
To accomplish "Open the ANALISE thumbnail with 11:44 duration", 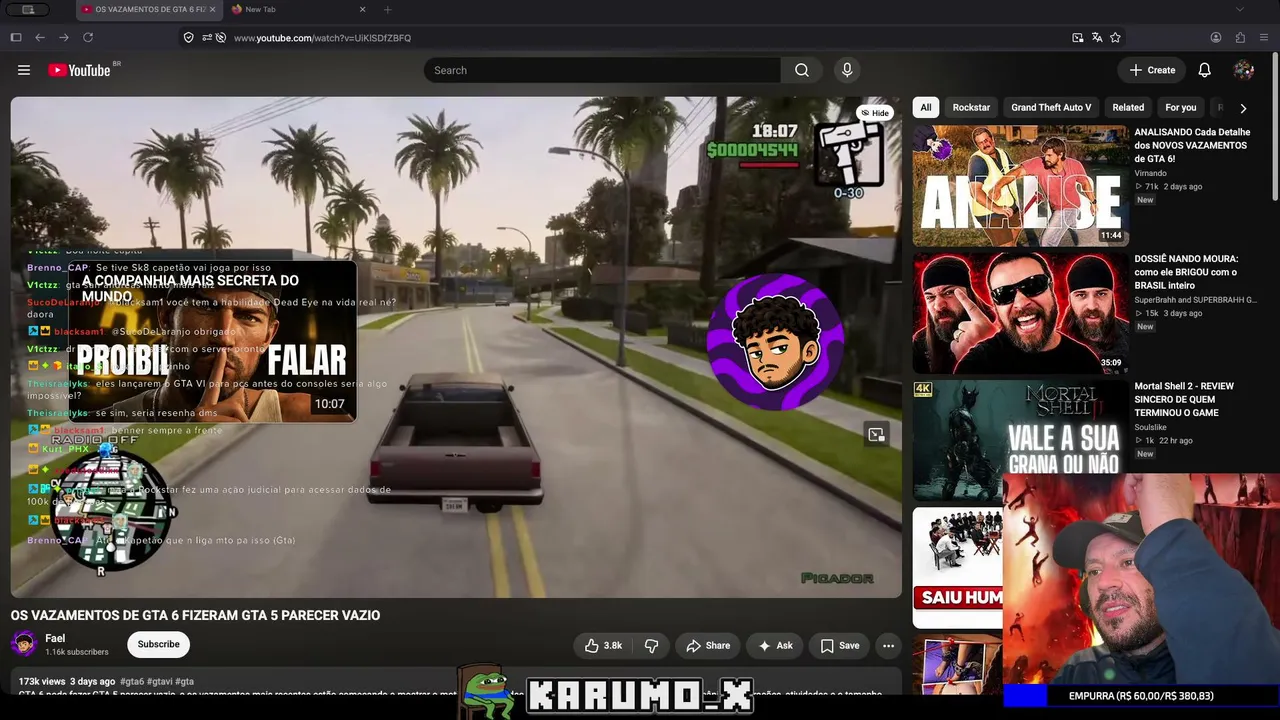I will [1020, 185].
